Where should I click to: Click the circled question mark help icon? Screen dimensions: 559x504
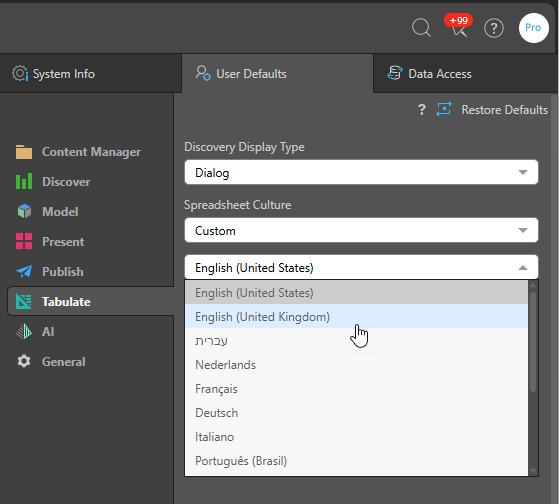[x=494, y=28]
